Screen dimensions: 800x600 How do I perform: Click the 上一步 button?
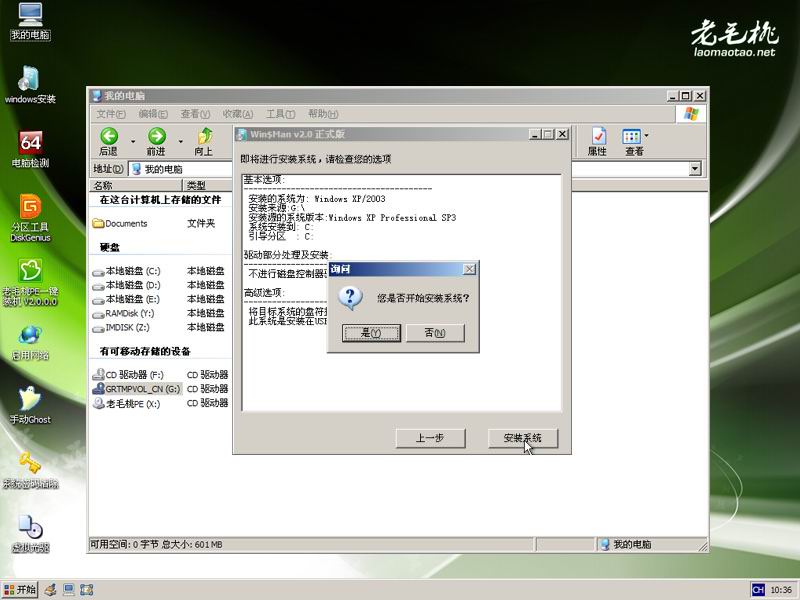click(x=430, y=438)
